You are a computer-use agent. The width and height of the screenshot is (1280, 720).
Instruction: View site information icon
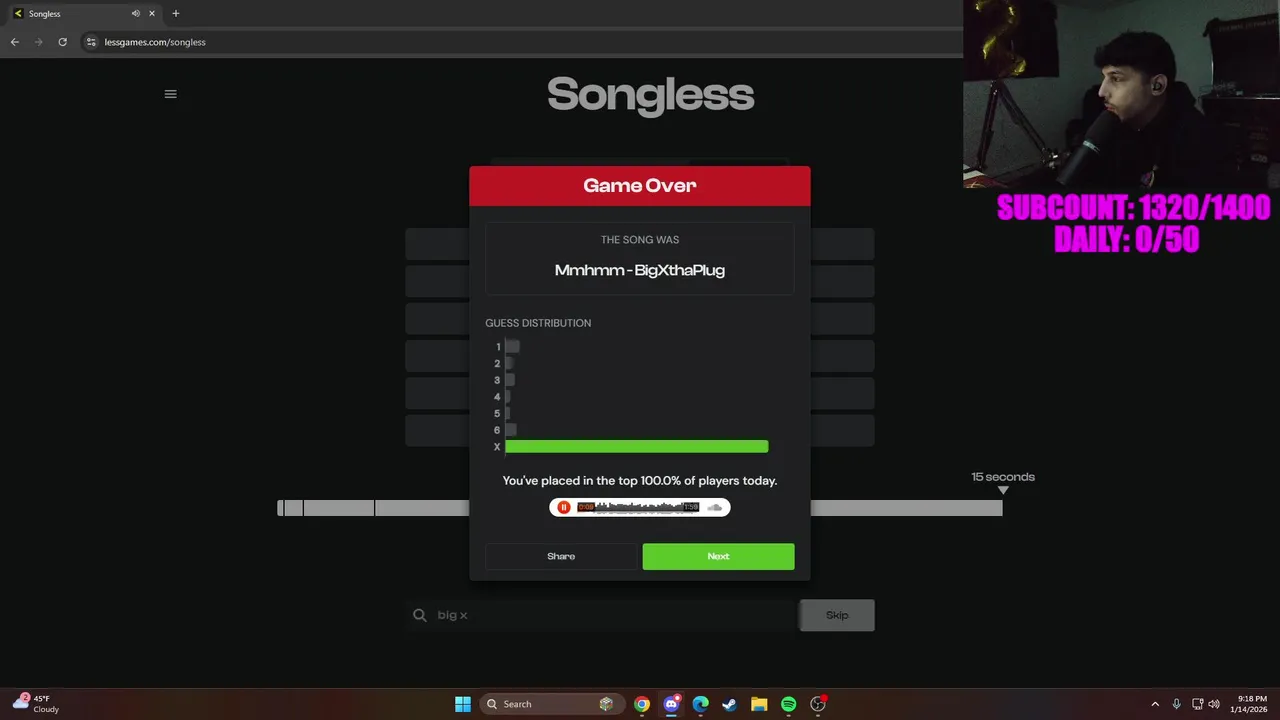point(91,42)
